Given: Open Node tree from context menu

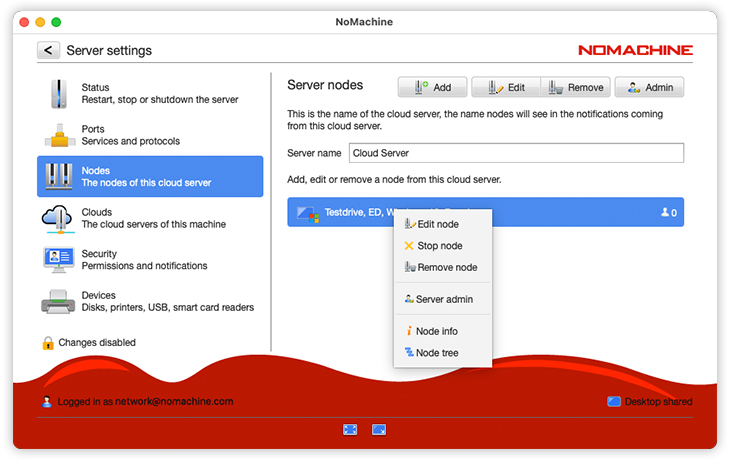Looking at the screenshot, I should pos(436,353).
